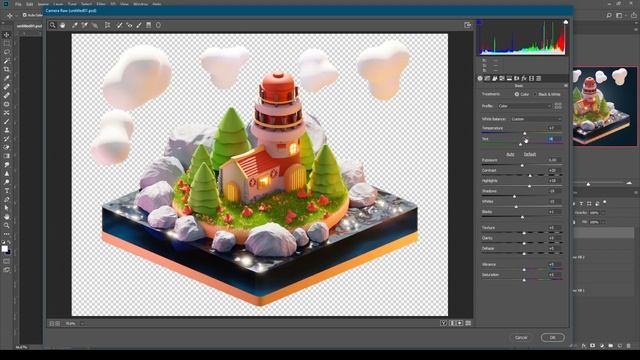The image size is (640, 360).
Task: Toggle Auto-Select checkbox in Photoshop options bar
Action: [x=24, y=15]
